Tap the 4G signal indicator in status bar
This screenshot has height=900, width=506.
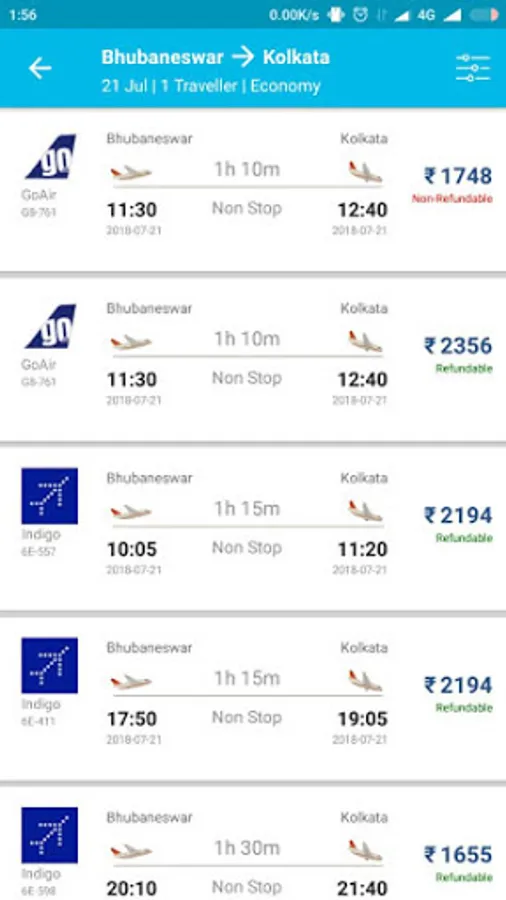[426, 15]
